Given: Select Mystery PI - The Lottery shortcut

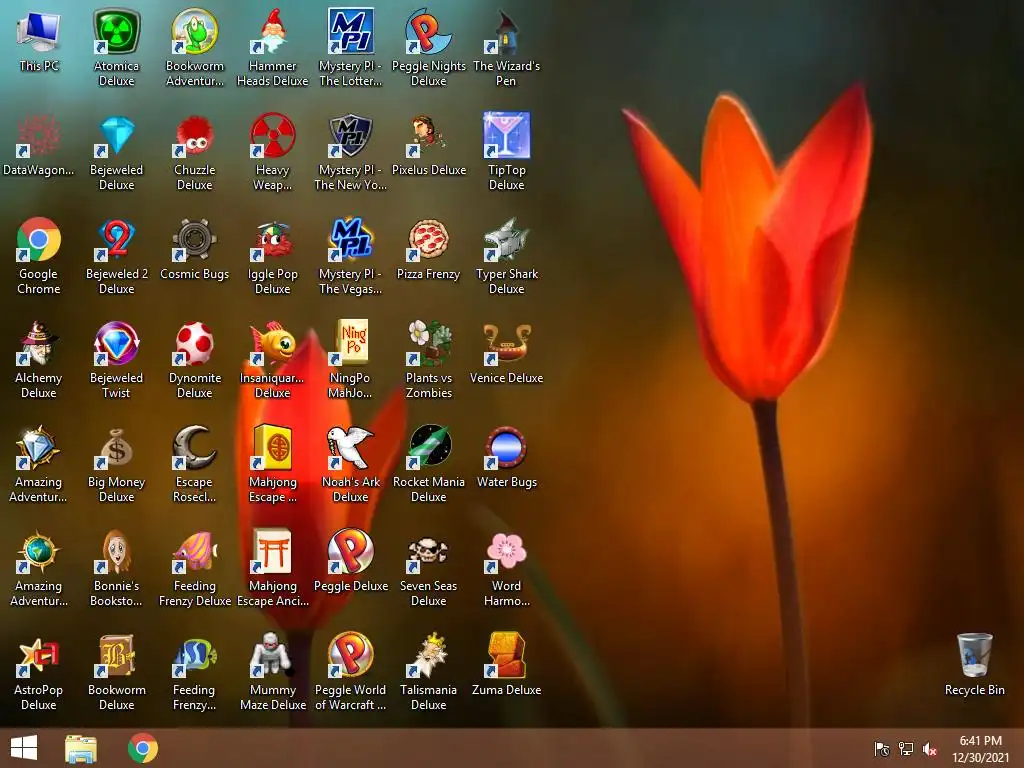Looking at the screenshot, I should [351, 31].
